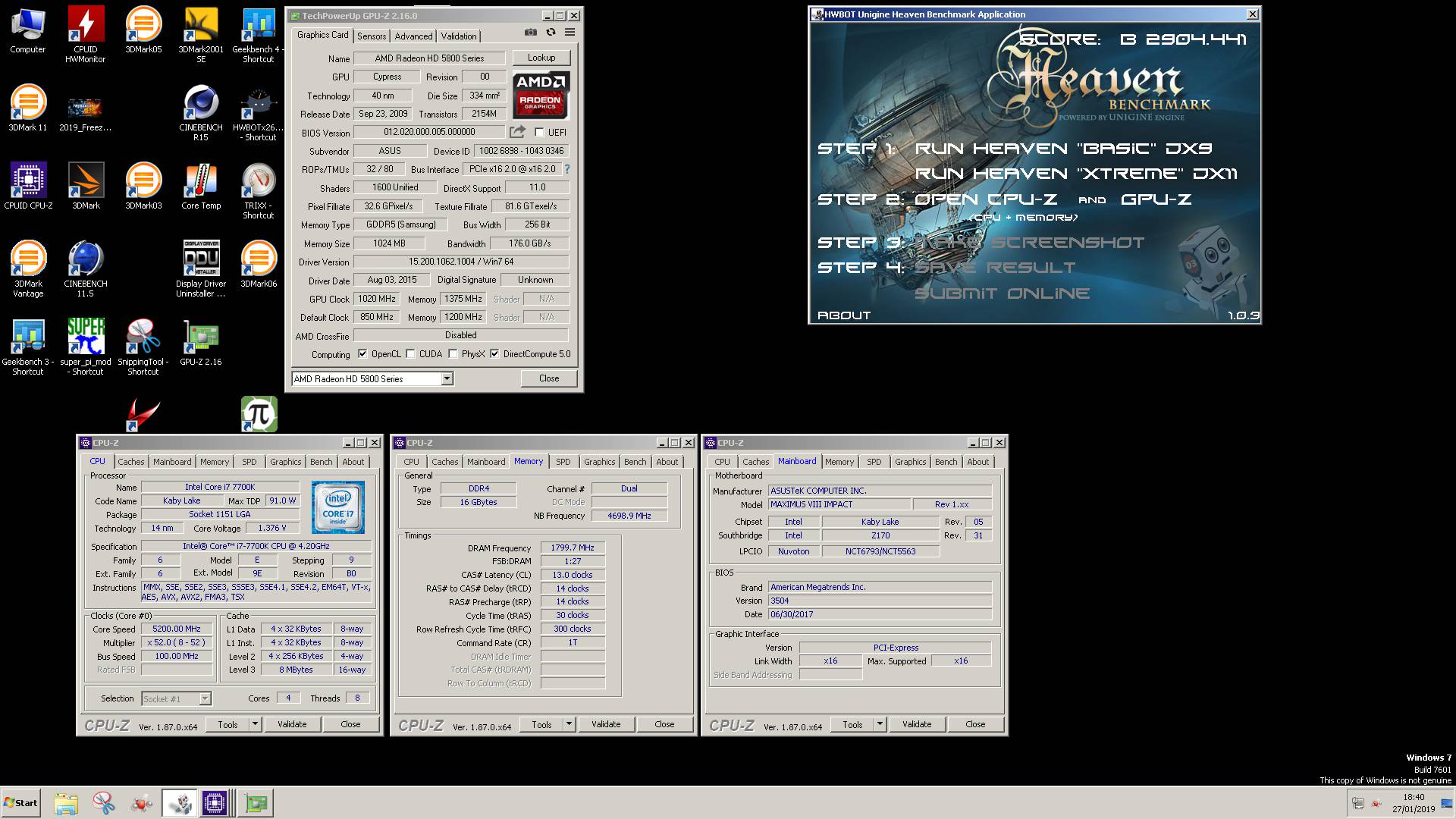Toggle the UEFI checkbox in GPU-Z
The width and height of the screenshot is (1456, 819).
pyautogui.click(x=539, y=133)
